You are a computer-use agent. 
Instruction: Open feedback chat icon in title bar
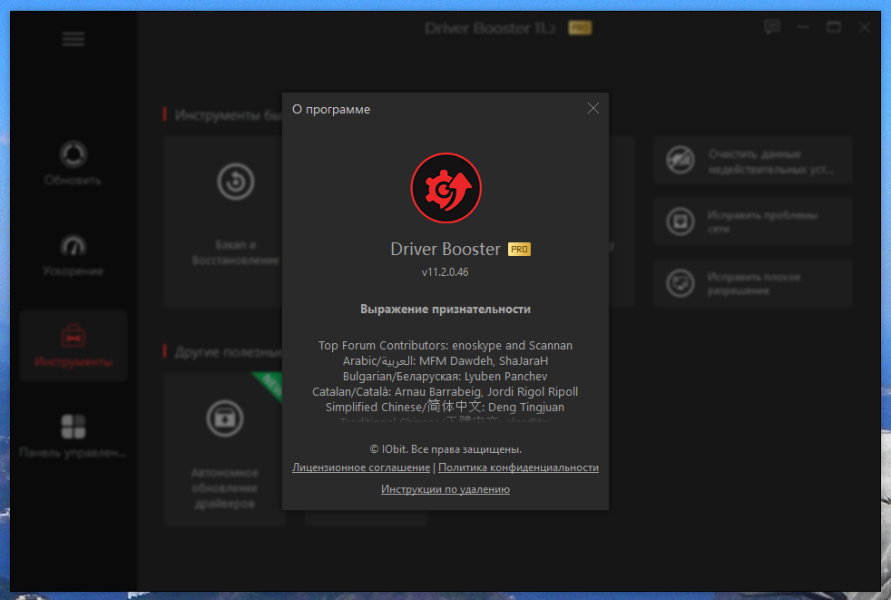click(x=772, y=27)
